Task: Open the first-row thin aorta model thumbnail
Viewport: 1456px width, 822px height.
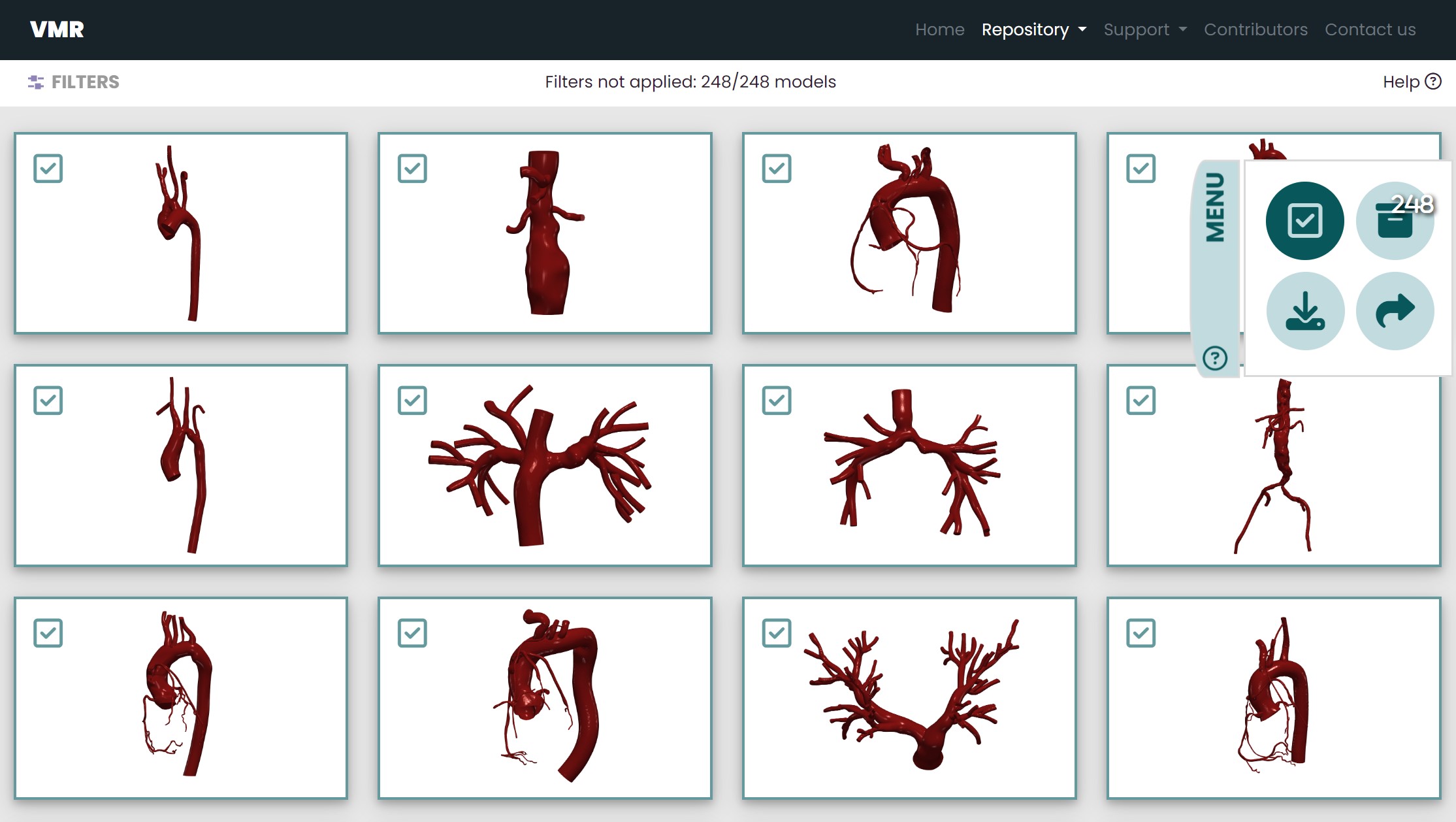Action: click(181, 233)
